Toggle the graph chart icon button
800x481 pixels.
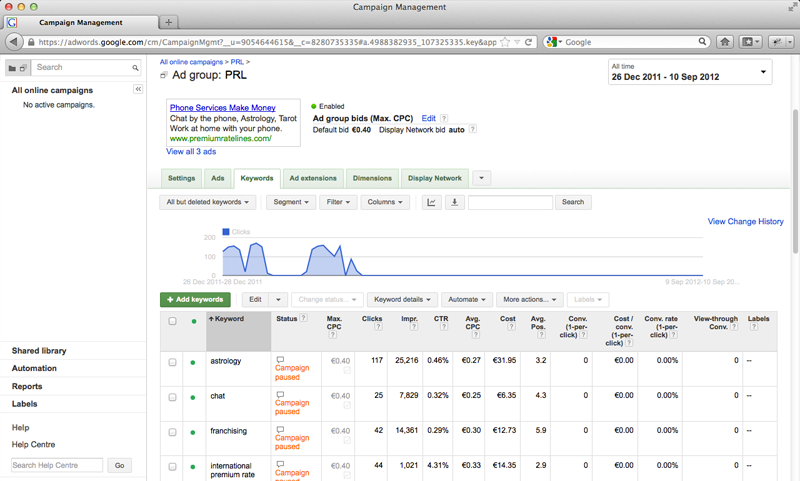(431, 202)
